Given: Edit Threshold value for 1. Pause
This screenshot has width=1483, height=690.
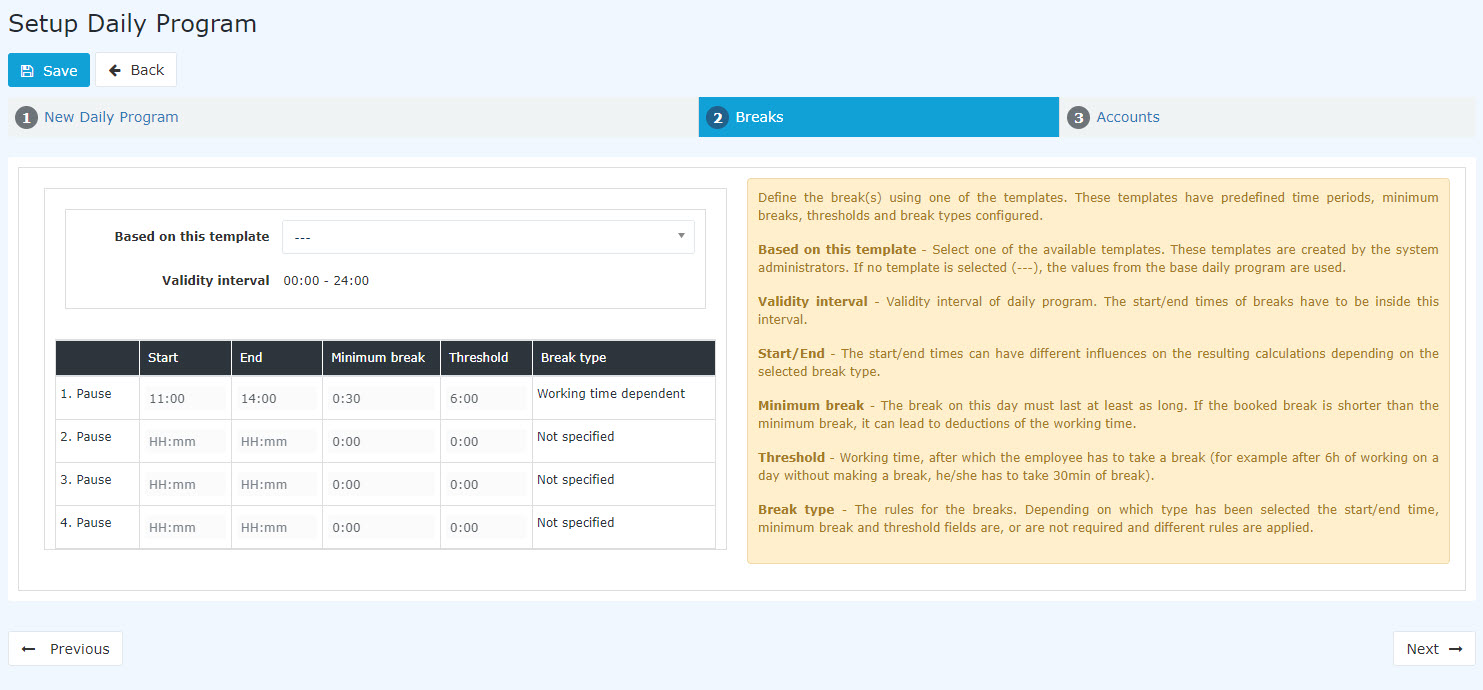Looking at the screenshot, I should pos(486,398).
